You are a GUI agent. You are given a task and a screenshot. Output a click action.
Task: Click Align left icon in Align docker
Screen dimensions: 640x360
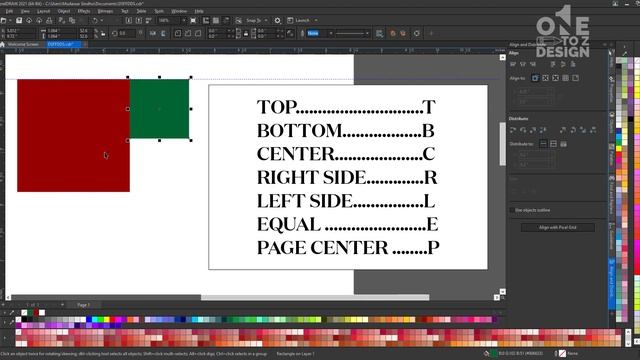point(513,64)
